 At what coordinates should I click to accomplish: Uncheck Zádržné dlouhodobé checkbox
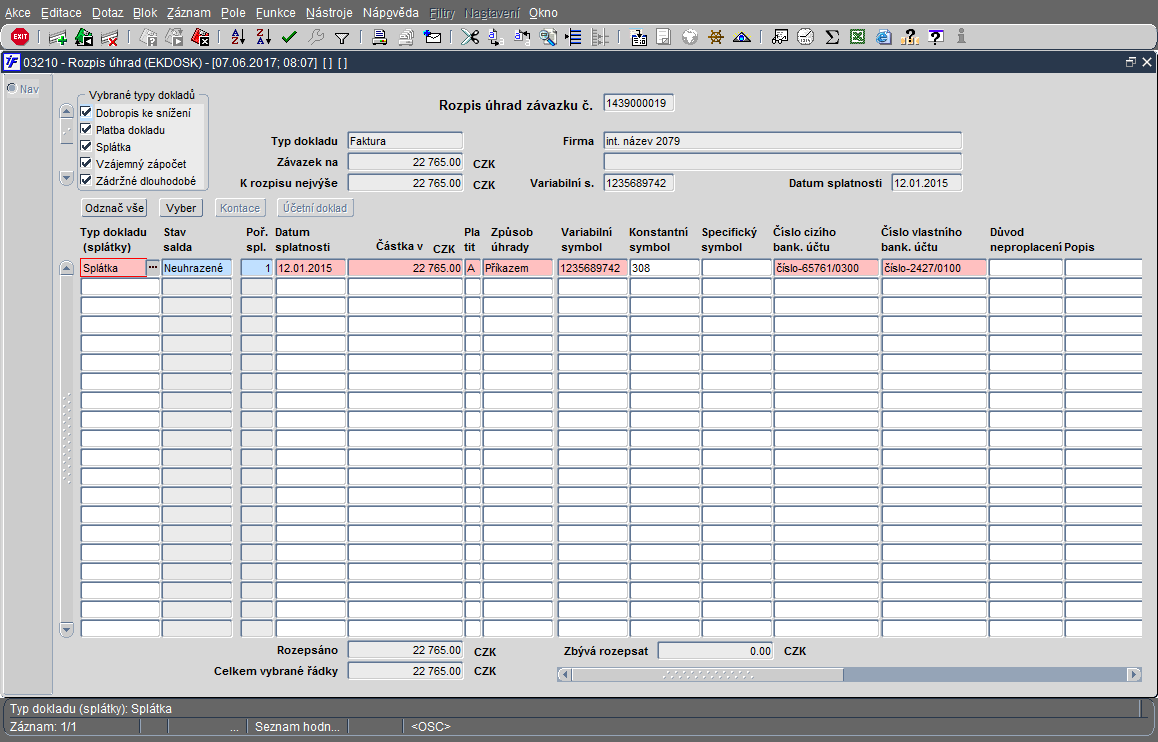86,180
